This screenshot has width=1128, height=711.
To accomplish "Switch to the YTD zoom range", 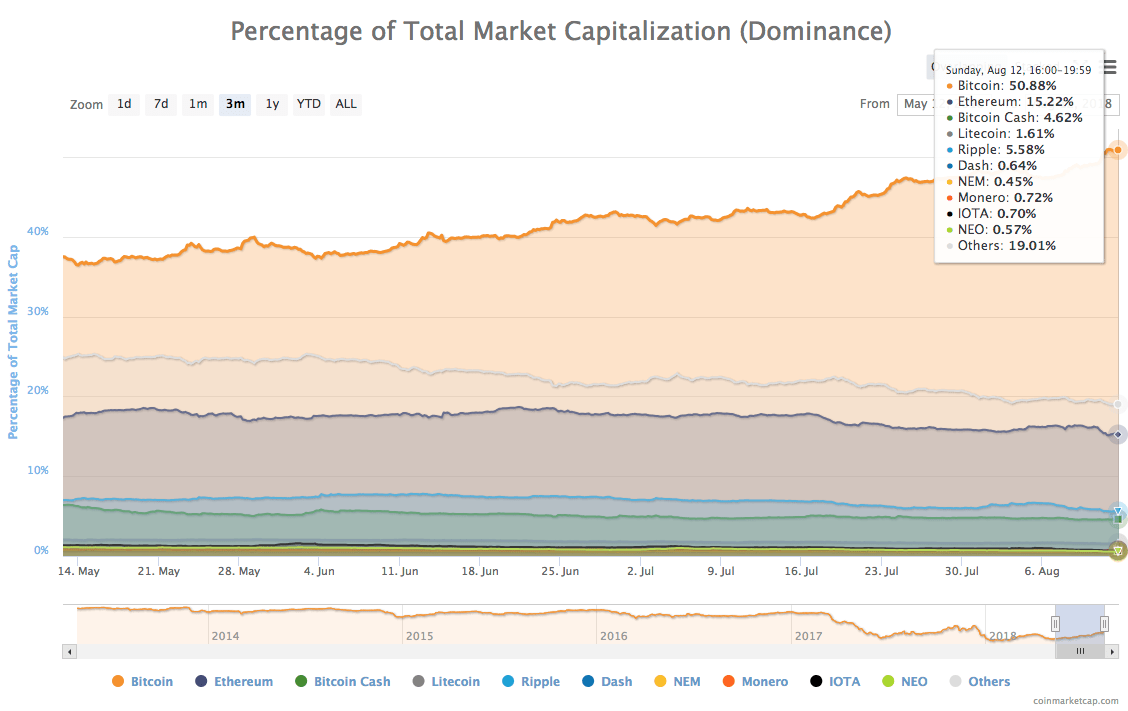I will [308, 103].
